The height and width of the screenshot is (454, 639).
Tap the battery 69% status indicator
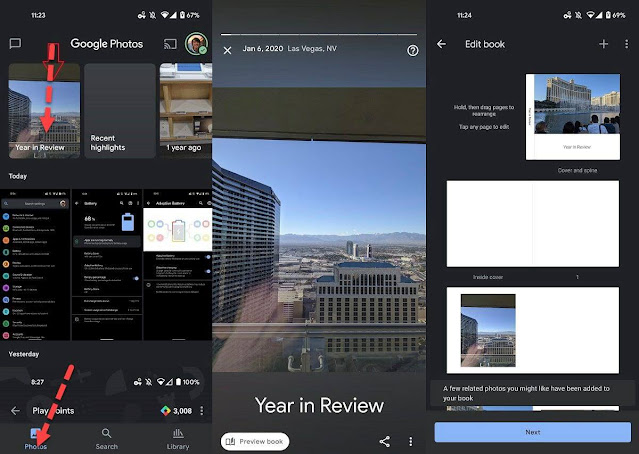click(615, 15)
